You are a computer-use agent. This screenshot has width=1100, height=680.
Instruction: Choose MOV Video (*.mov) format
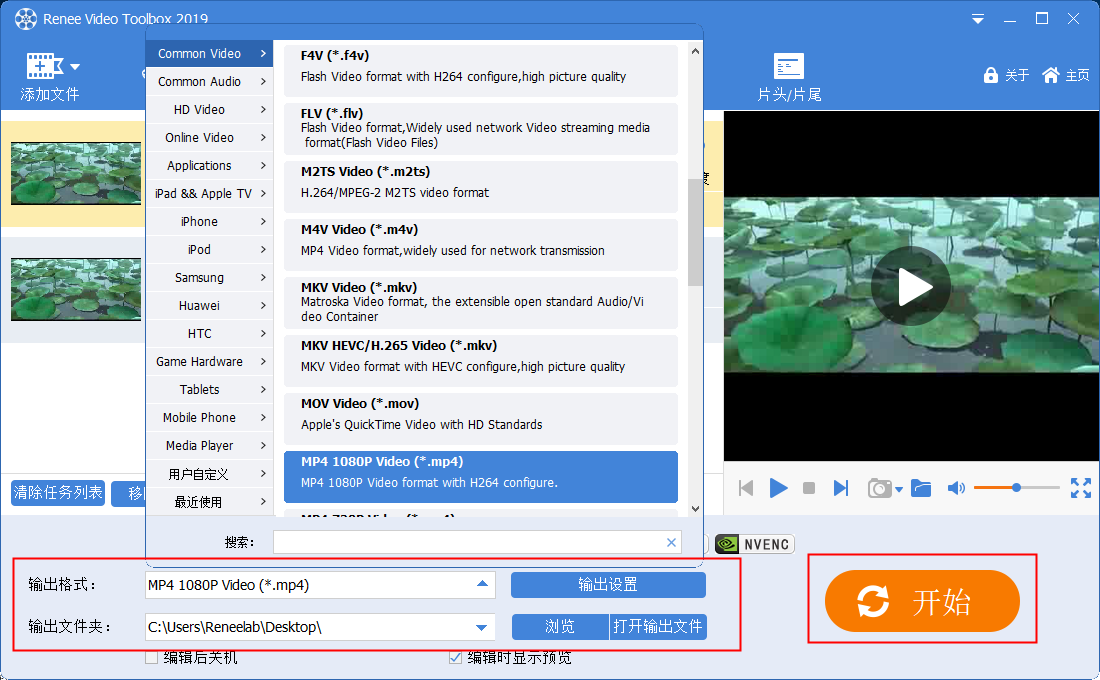481,419
